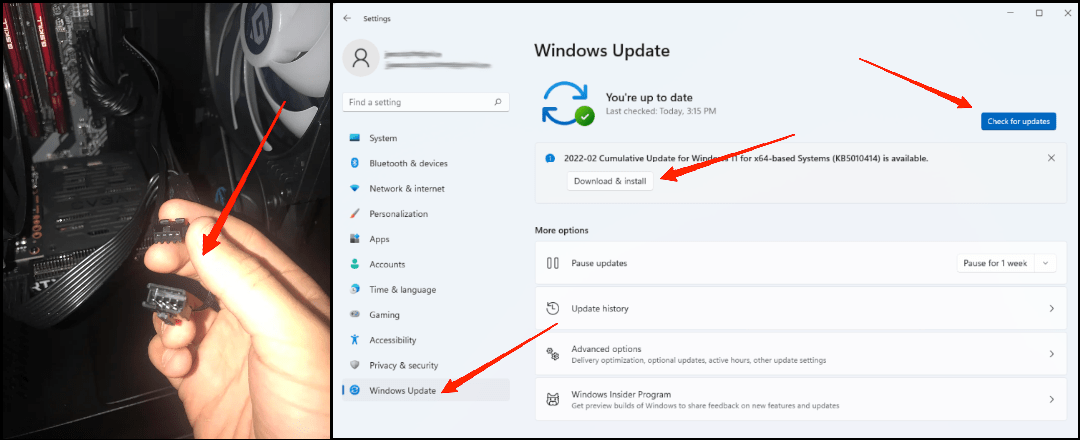The image size is (1080, 440).
Task: Click the Privacy & security shield icon
Action: [355, 365]
